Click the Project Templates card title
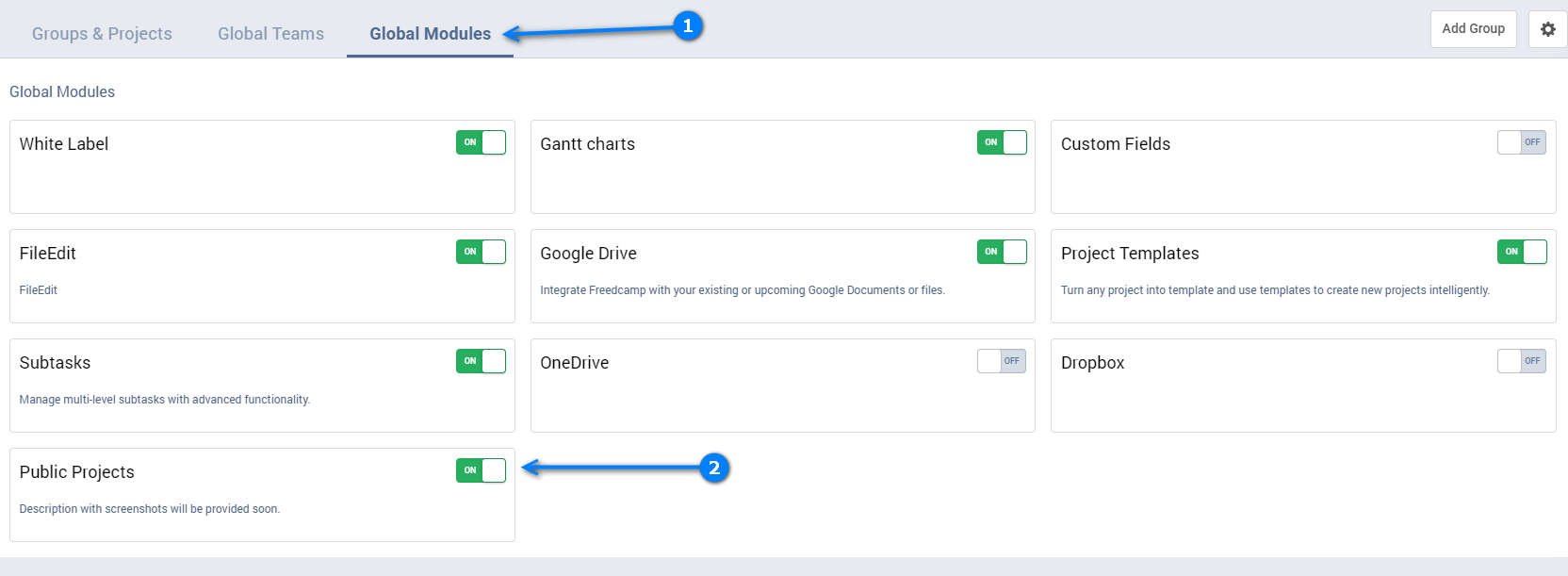The image size is (1568, 576). 1129,254
